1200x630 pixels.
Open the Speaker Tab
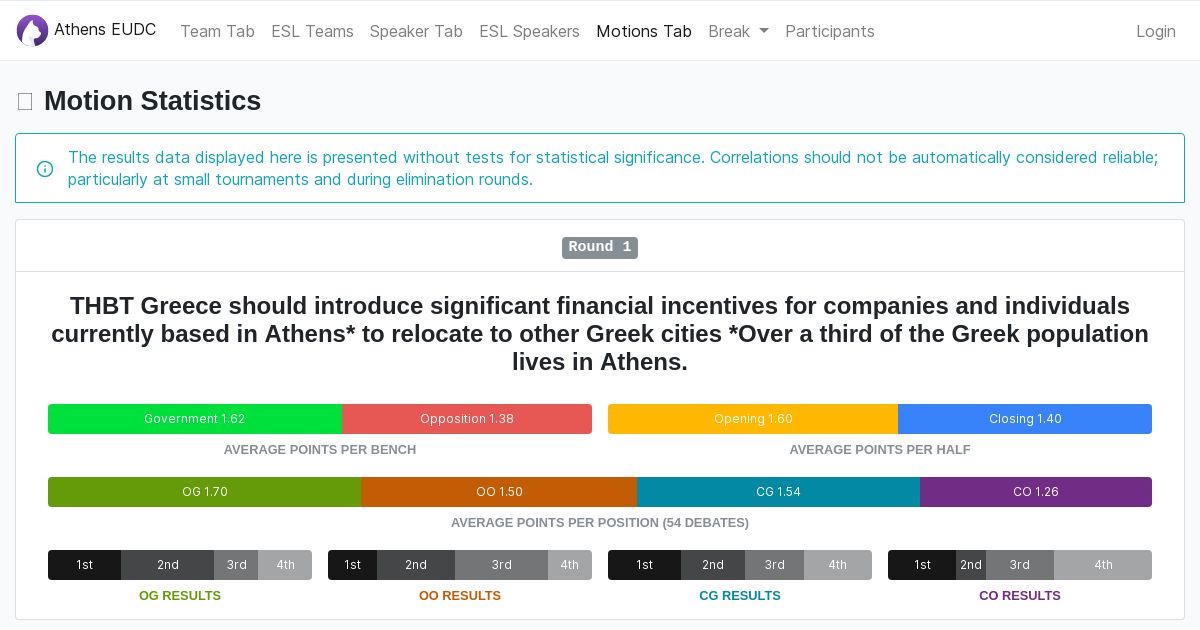tap(416, 31)
